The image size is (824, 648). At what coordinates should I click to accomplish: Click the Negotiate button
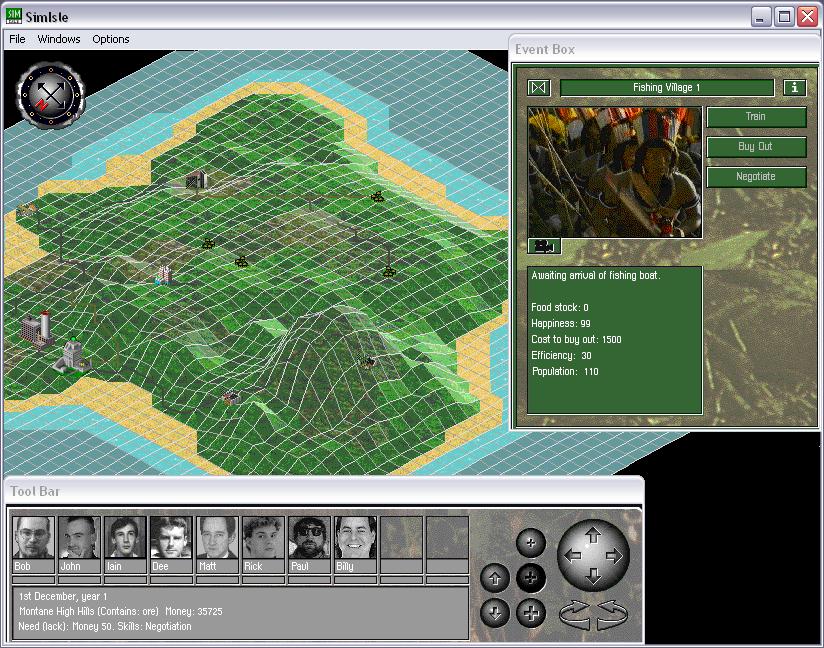pos(756,177)
